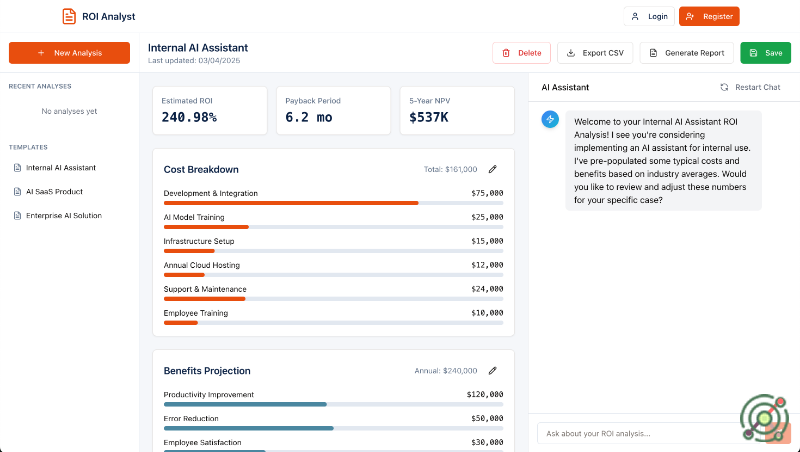The height and width of the screenshot is (452, 800).
Task: Click the file icon beside AI SaaS Product
Action: (17, 191)
